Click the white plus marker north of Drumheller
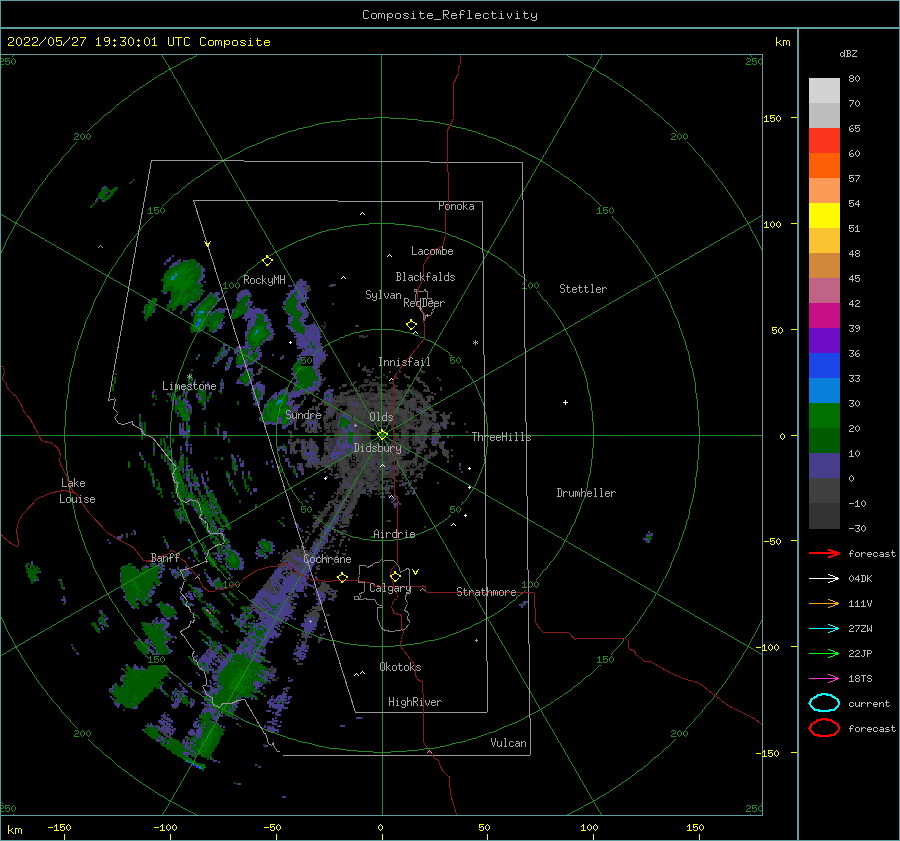Viewport: 900px width, 841px height. point(565,402)
